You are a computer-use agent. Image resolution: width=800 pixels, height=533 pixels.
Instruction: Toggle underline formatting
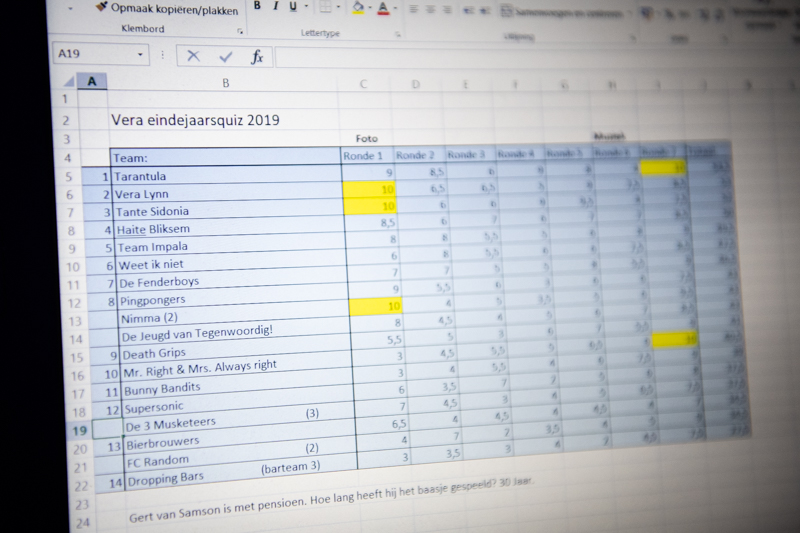pos(293,6)
